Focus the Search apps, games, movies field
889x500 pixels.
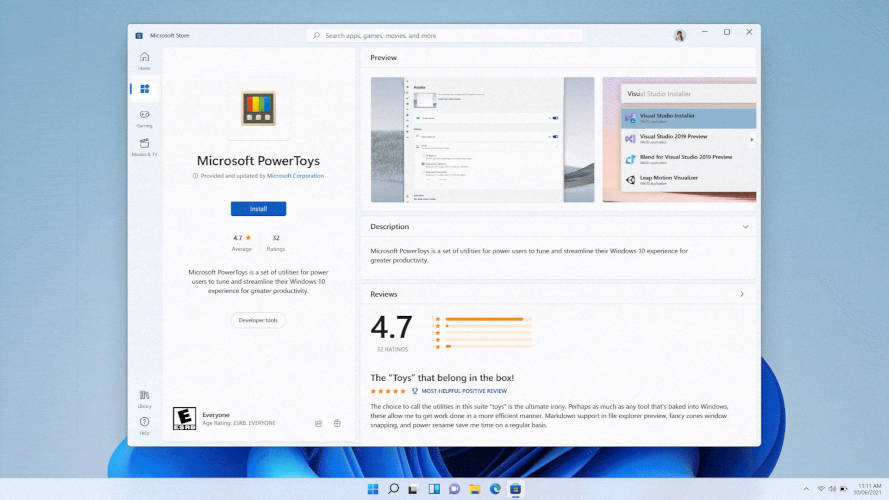pyautogui.click(x=444, y=35)
